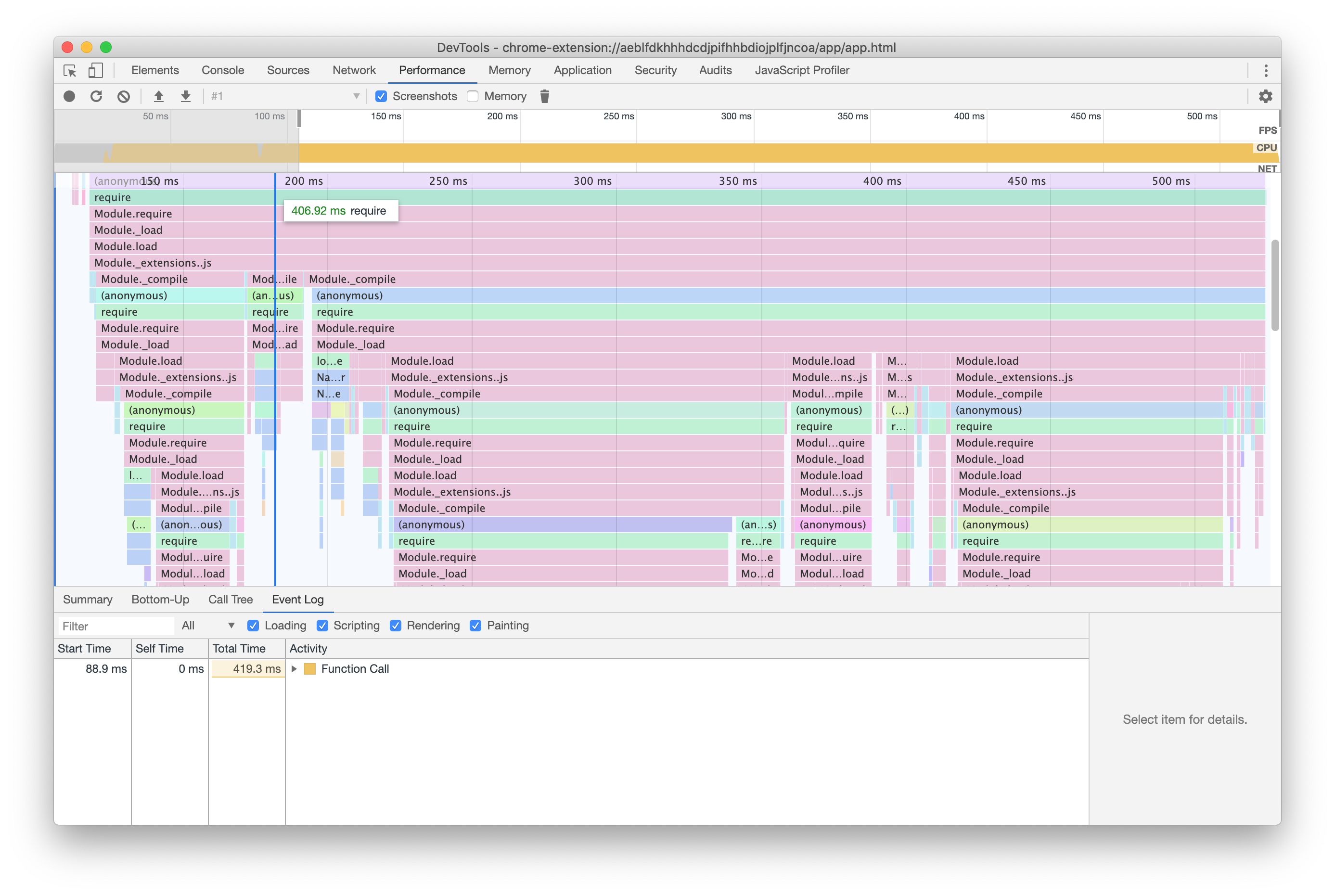Click the upload profile icon
The image size is (1335, 896).
pos(160,96)
